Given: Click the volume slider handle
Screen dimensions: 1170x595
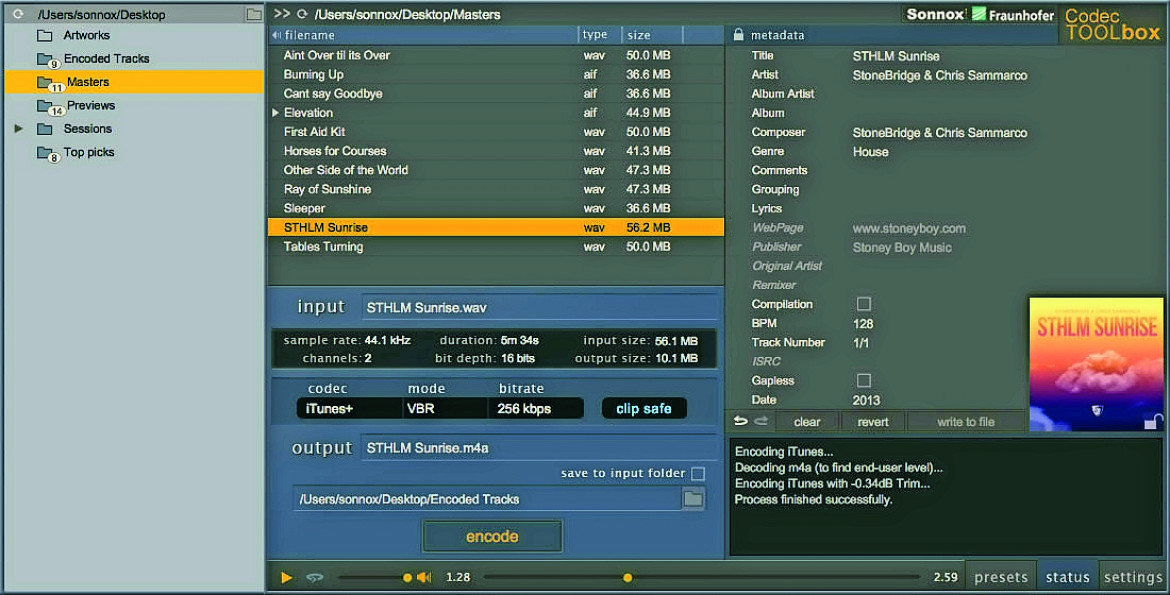Looking at the screenshot, I should pos(407,577).
